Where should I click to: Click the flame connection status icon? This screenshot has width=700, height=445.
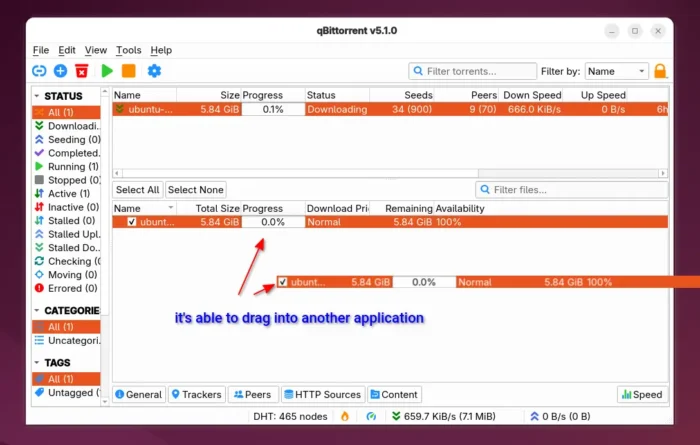click(345, 416)
